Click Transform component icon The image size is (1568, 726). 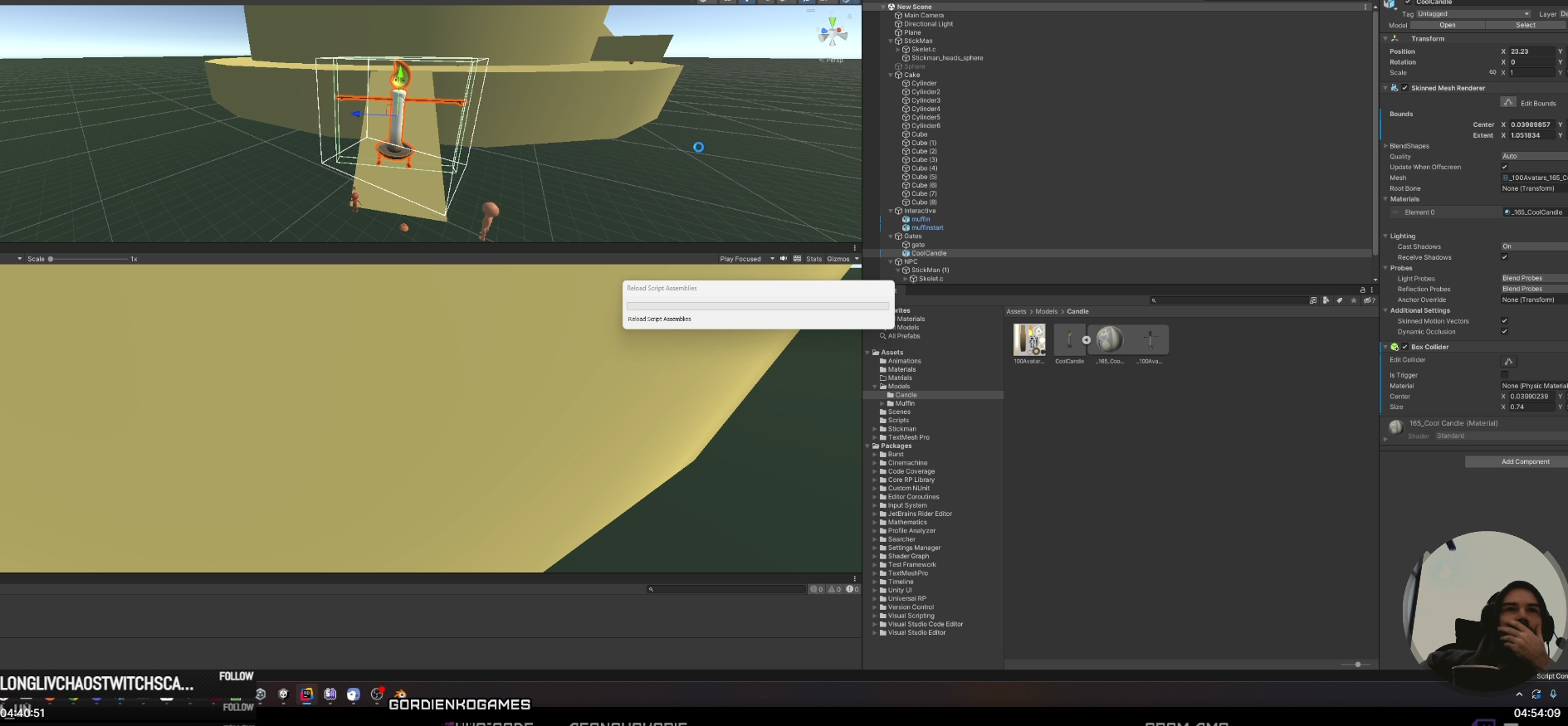point(1395,38)
